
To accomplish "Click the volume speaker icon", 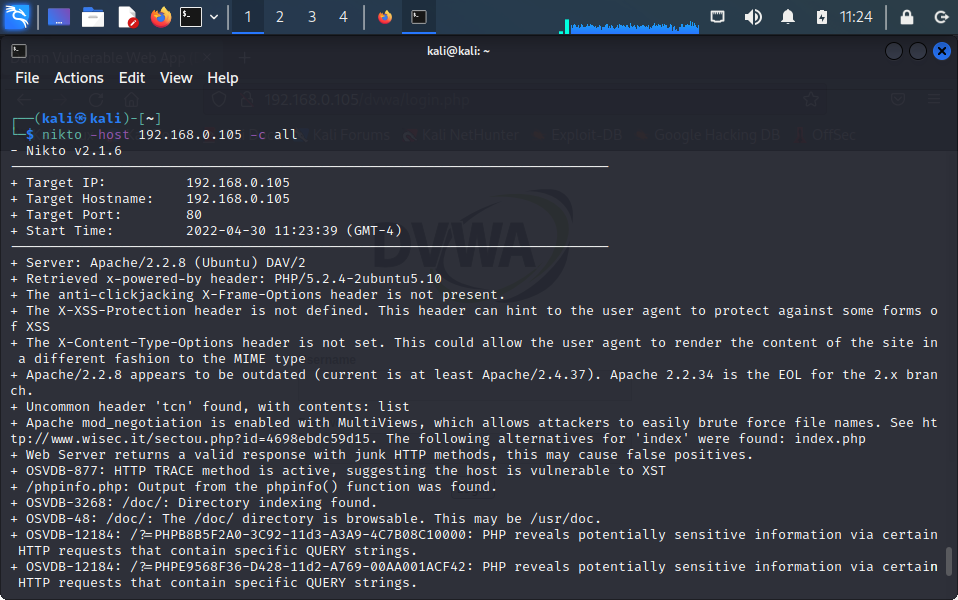I will point(753,17).
